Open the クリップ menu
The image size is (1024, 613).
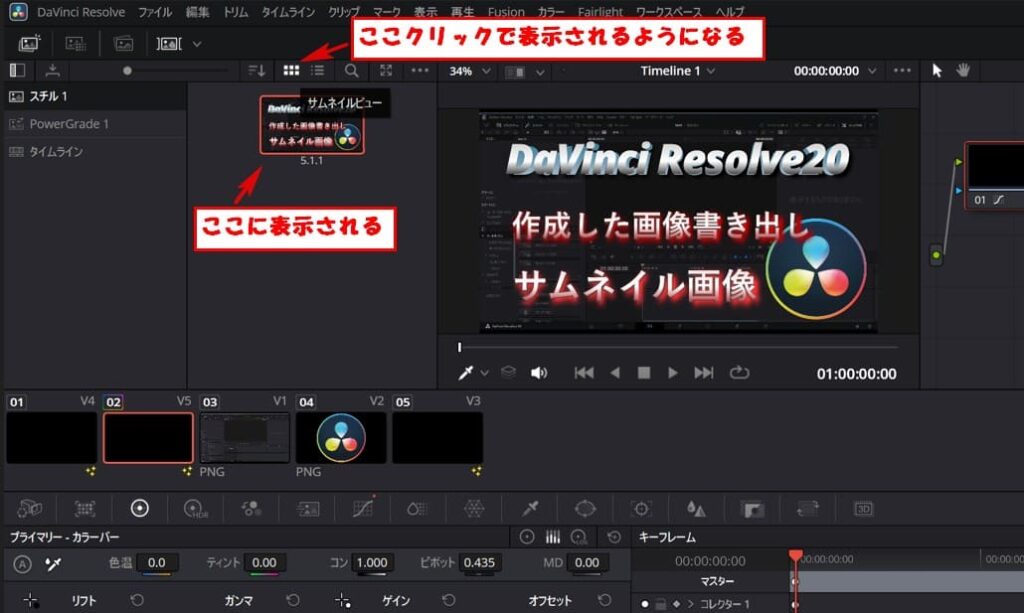pyautogui.click(x=344, y=12)
